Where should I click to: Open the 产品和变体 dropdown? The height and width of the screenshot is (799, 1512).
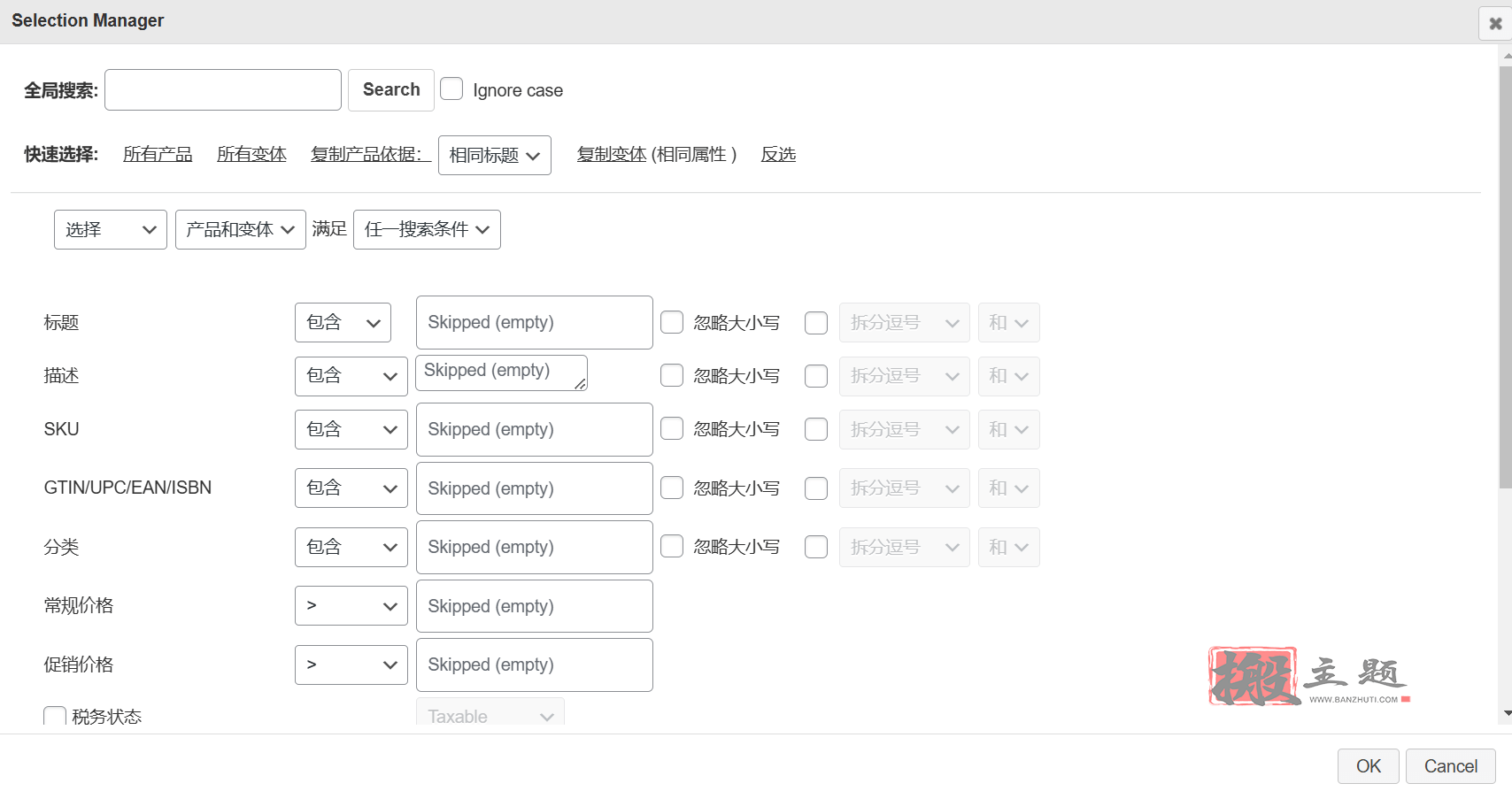[241, 230]
